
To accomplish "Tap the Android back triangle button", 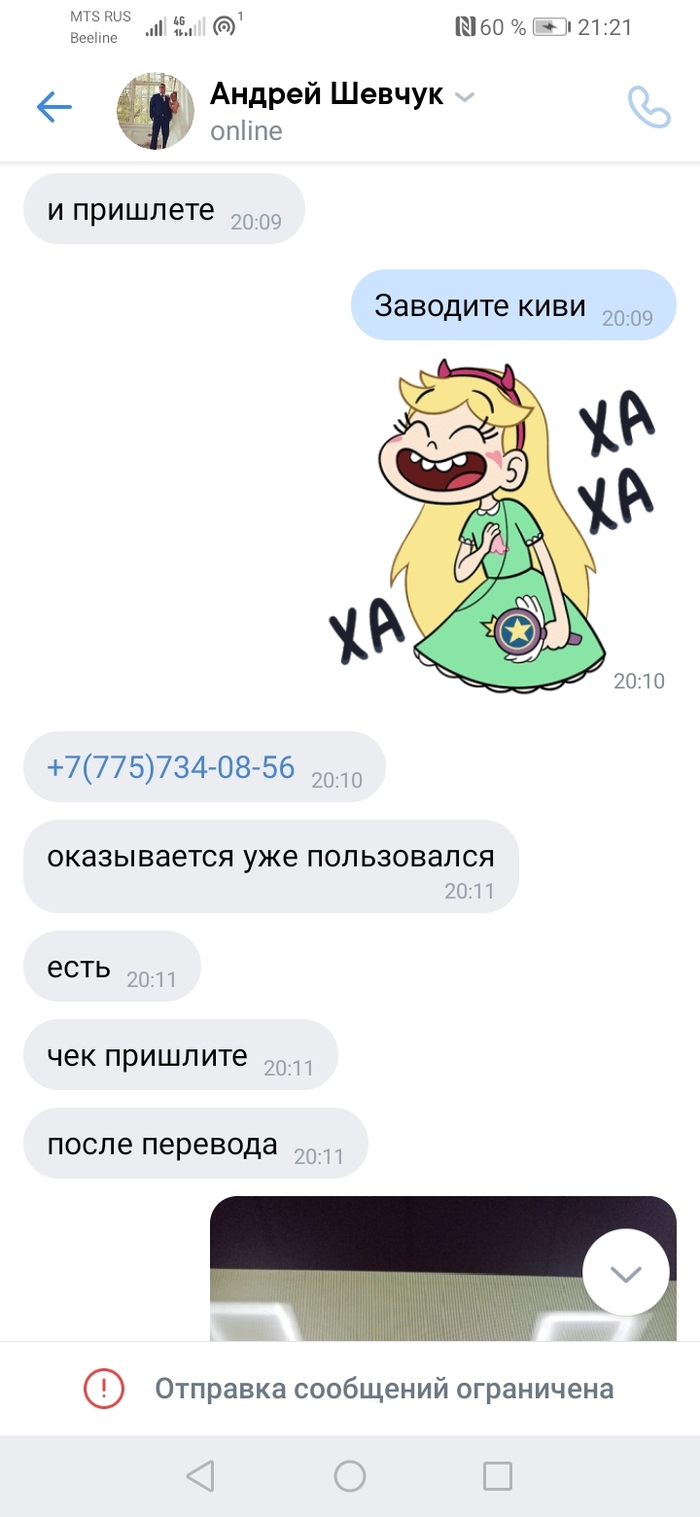I will pos(200,1475).
